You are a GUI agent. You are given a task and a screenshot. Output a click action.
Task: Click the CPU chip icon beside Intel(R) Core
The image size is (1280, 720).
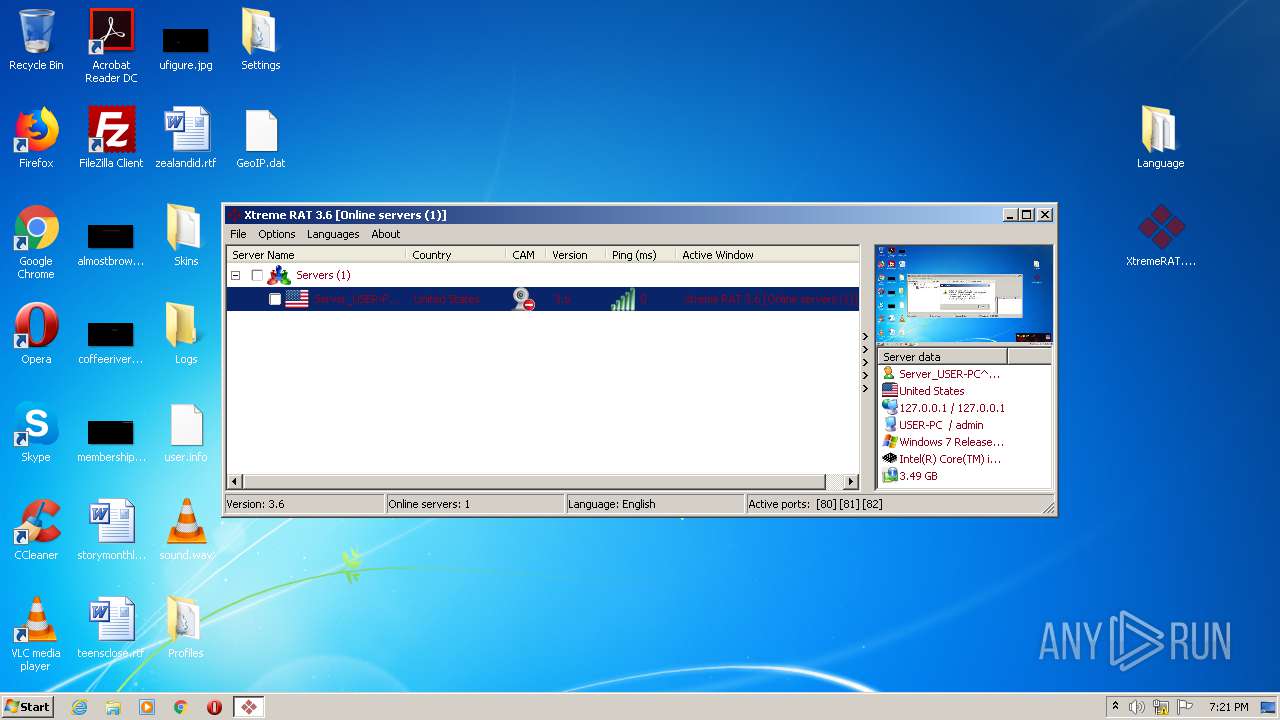click(889, 459)
